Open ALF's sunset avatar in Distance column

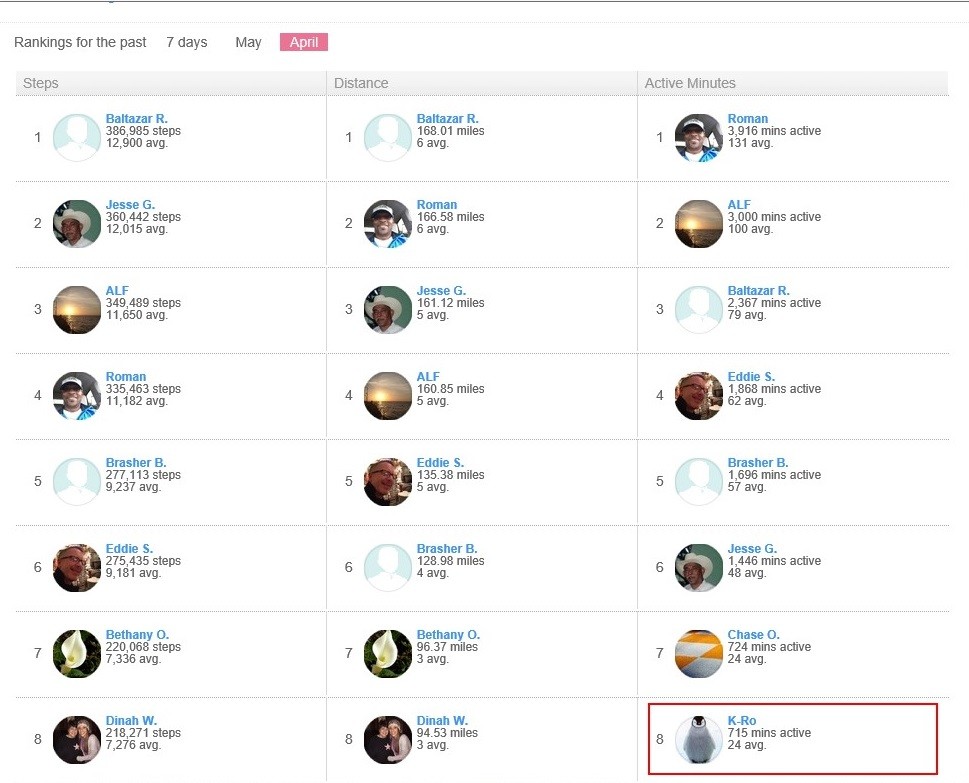pyautogui.click(x=388, y=396)
